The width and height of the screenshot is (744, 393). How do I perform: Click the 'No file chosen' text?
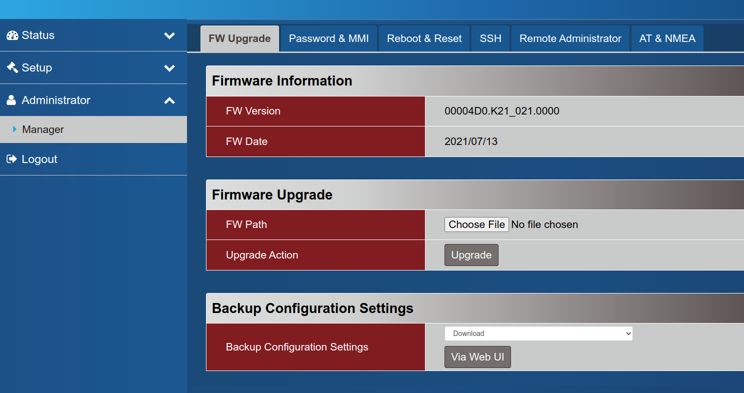pos(544,225)
